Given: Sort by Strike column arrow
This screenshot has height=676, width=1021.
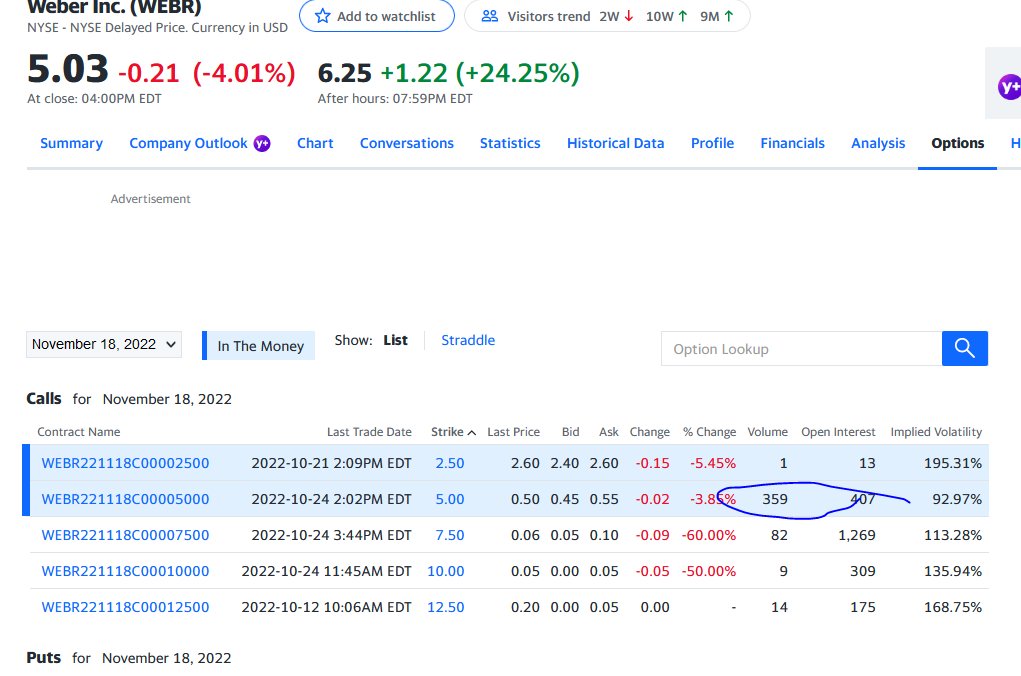Looking at the screenshot, I should 471,432.
